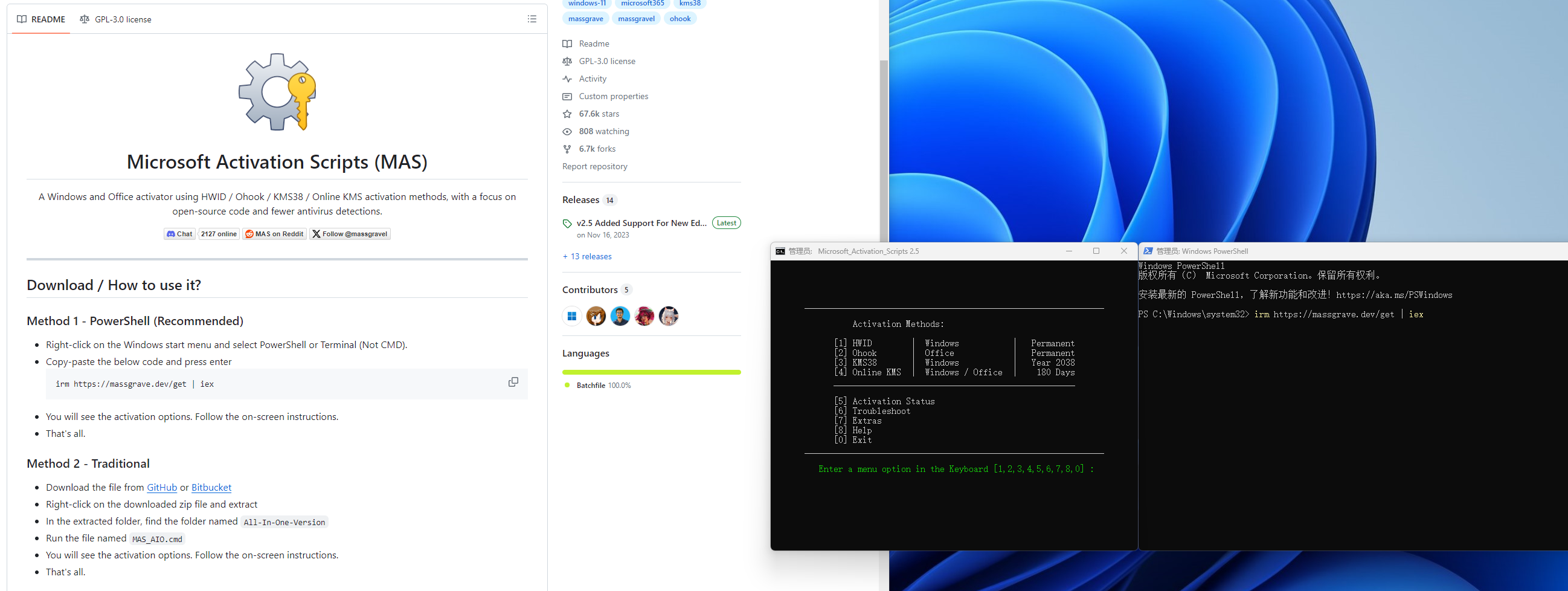Open the Windows logo contributor avatar
This screenshot has width=1568, height=591.
(x=572, y=315)
